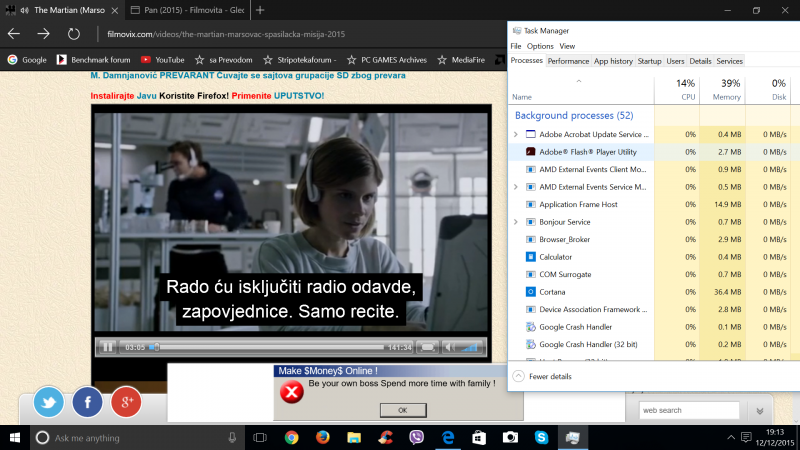Image resolution: width=800 pixels, height=450 pixels.
Task: Switch to Details tab
Action: click(700, 61)
